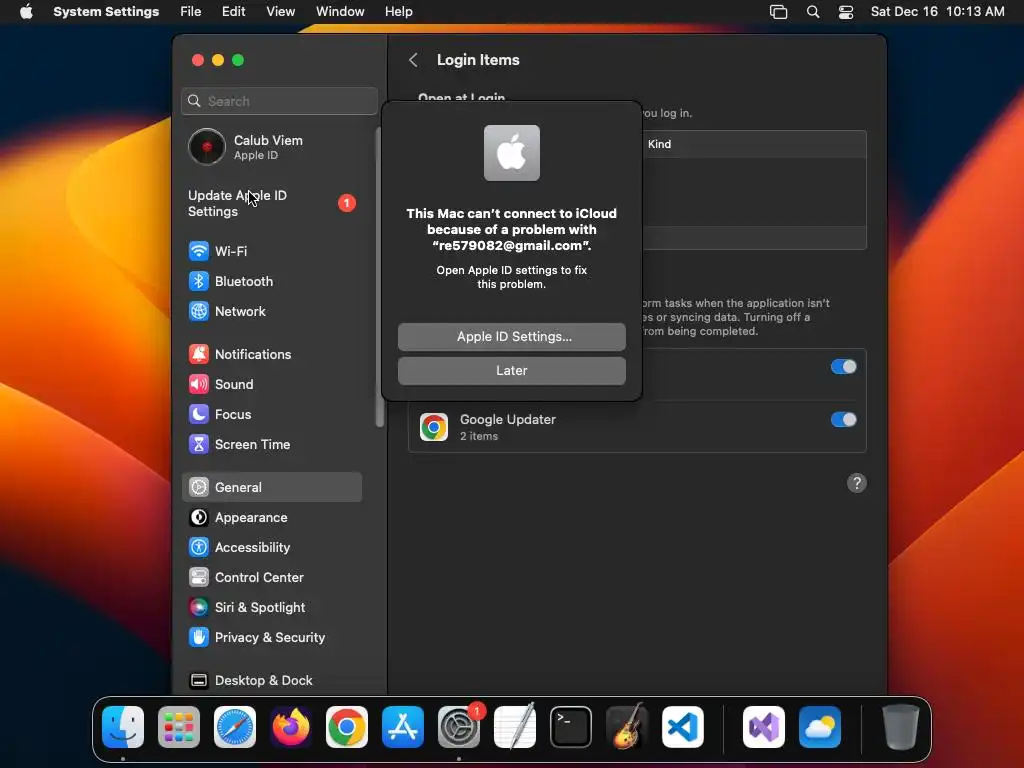This screenshot has height=768, width=1024.
Task: Open the System Settings menu
Action: point(106,12)
